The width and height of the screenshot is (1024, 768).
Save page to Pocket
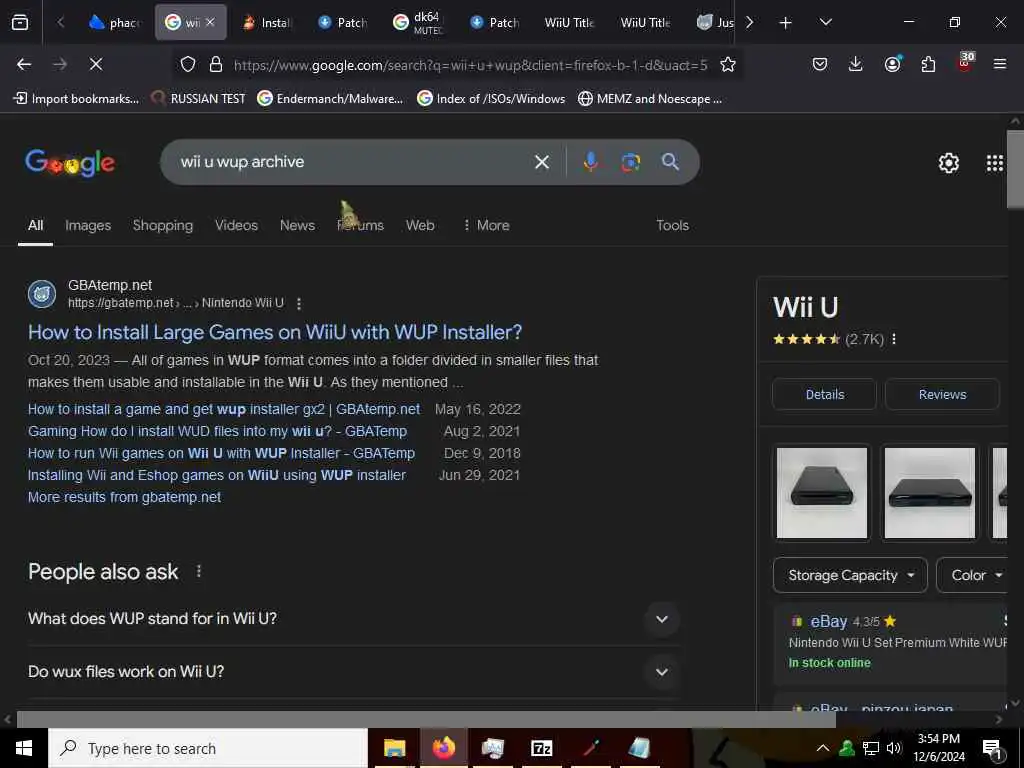[x=820, y=64]
